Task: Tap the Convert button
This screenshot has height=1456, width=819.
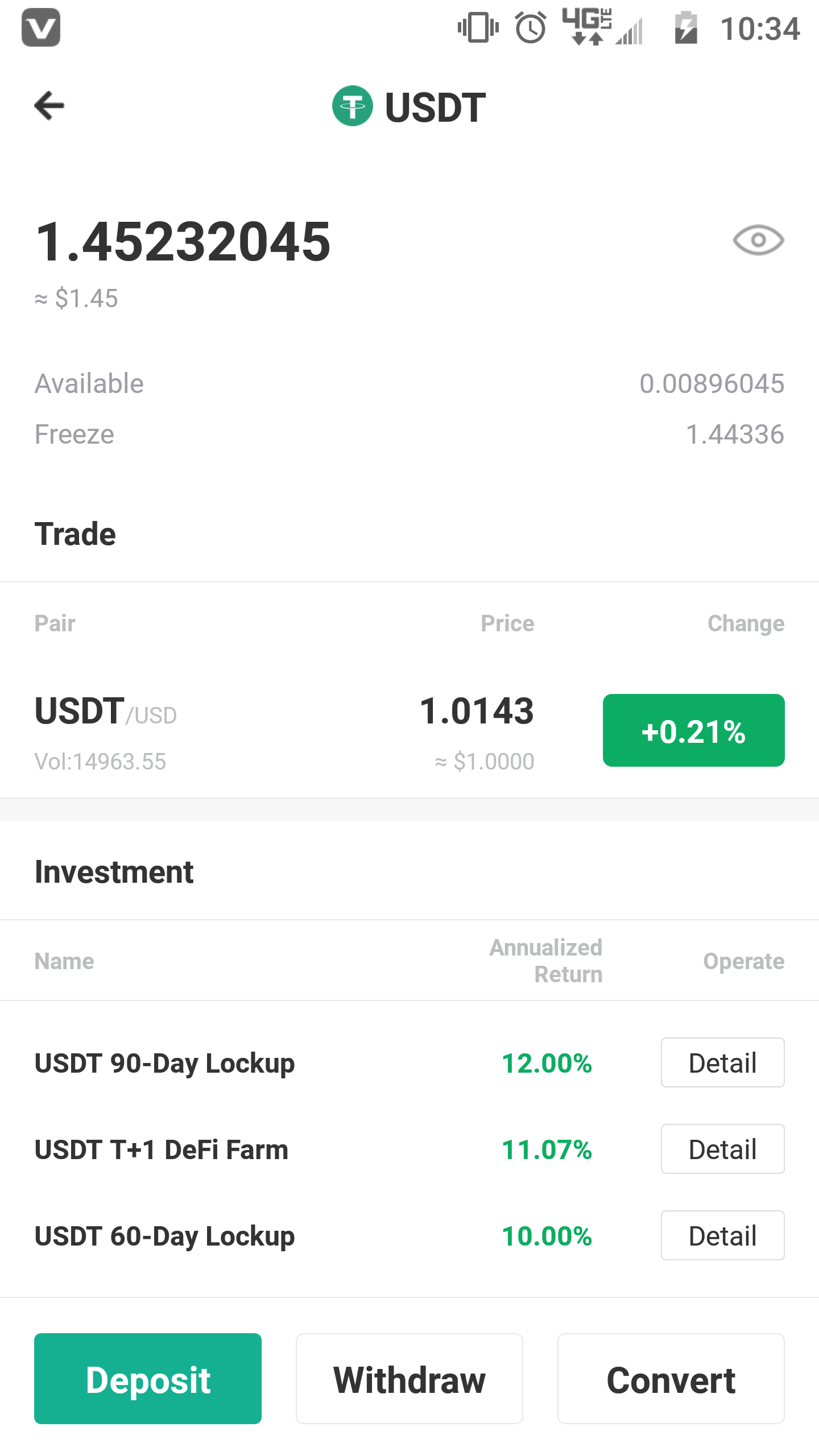Action: (x=671, y=1379)
